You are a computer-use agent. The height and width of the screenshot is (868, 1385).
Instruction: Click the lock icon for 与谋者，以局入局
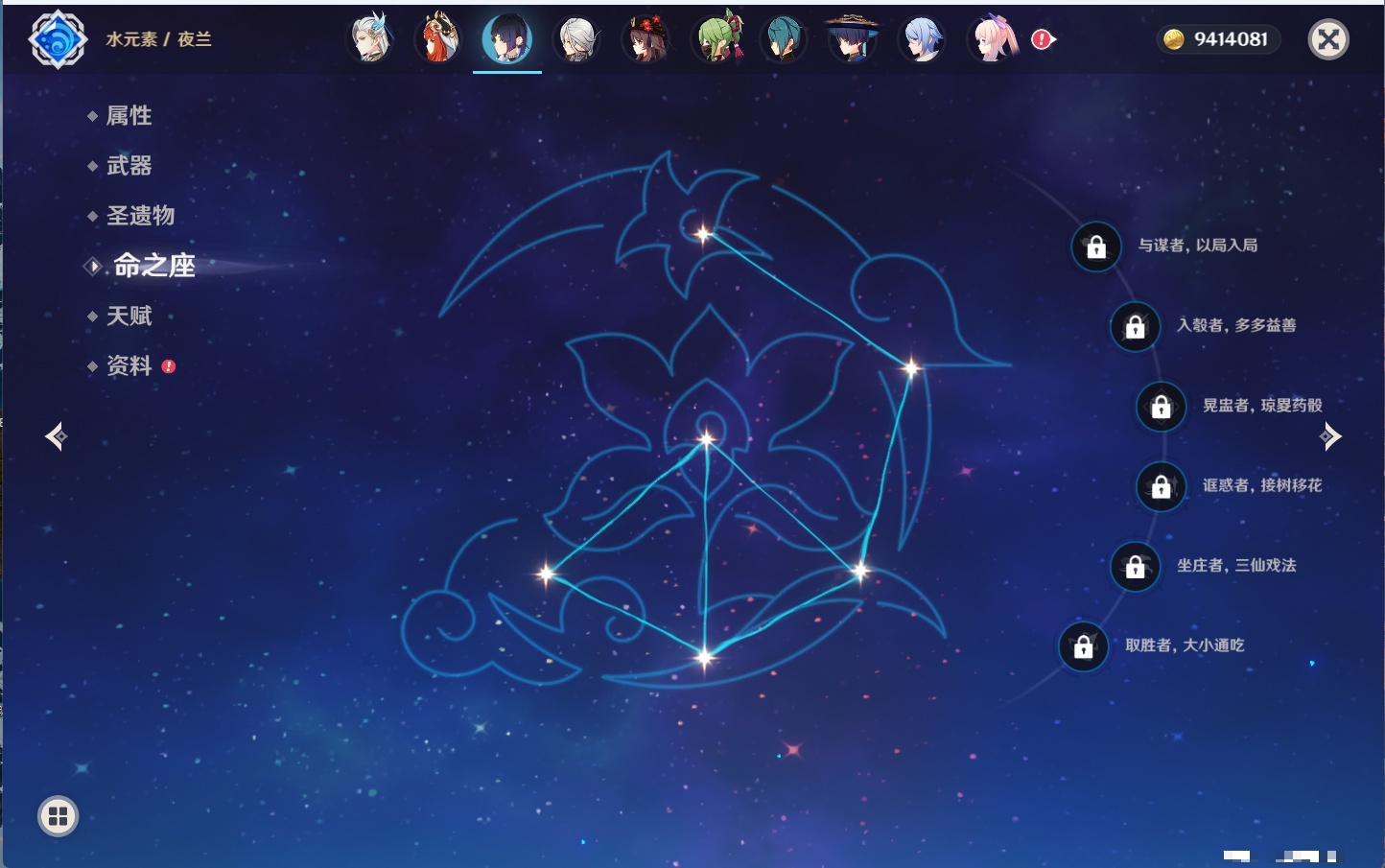coord(1096,246)
